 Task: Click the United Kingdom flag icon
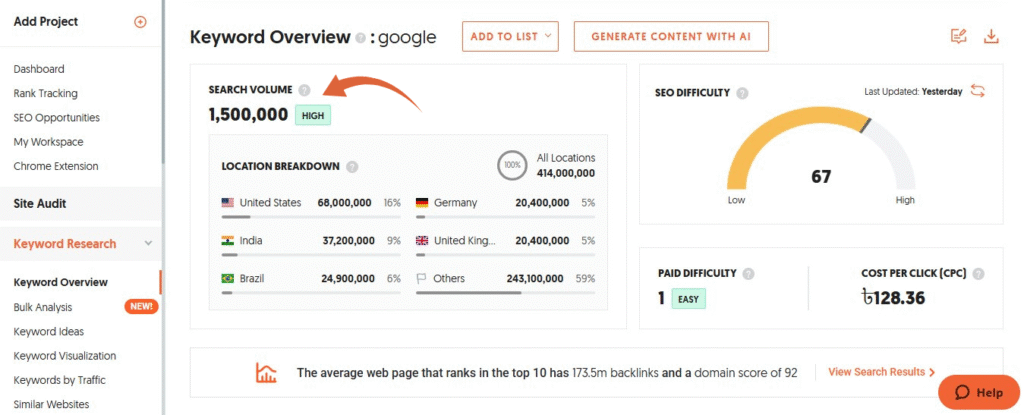click(x=422, y=241)
